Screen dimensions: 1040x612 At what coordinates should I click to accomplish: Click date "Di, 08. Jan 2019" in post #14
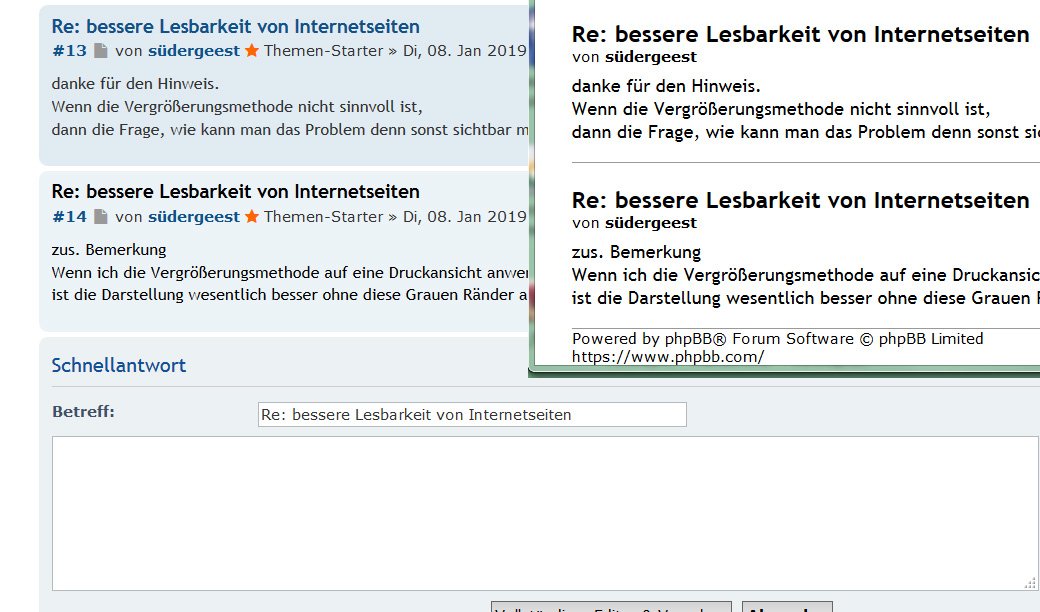(464, 216)
